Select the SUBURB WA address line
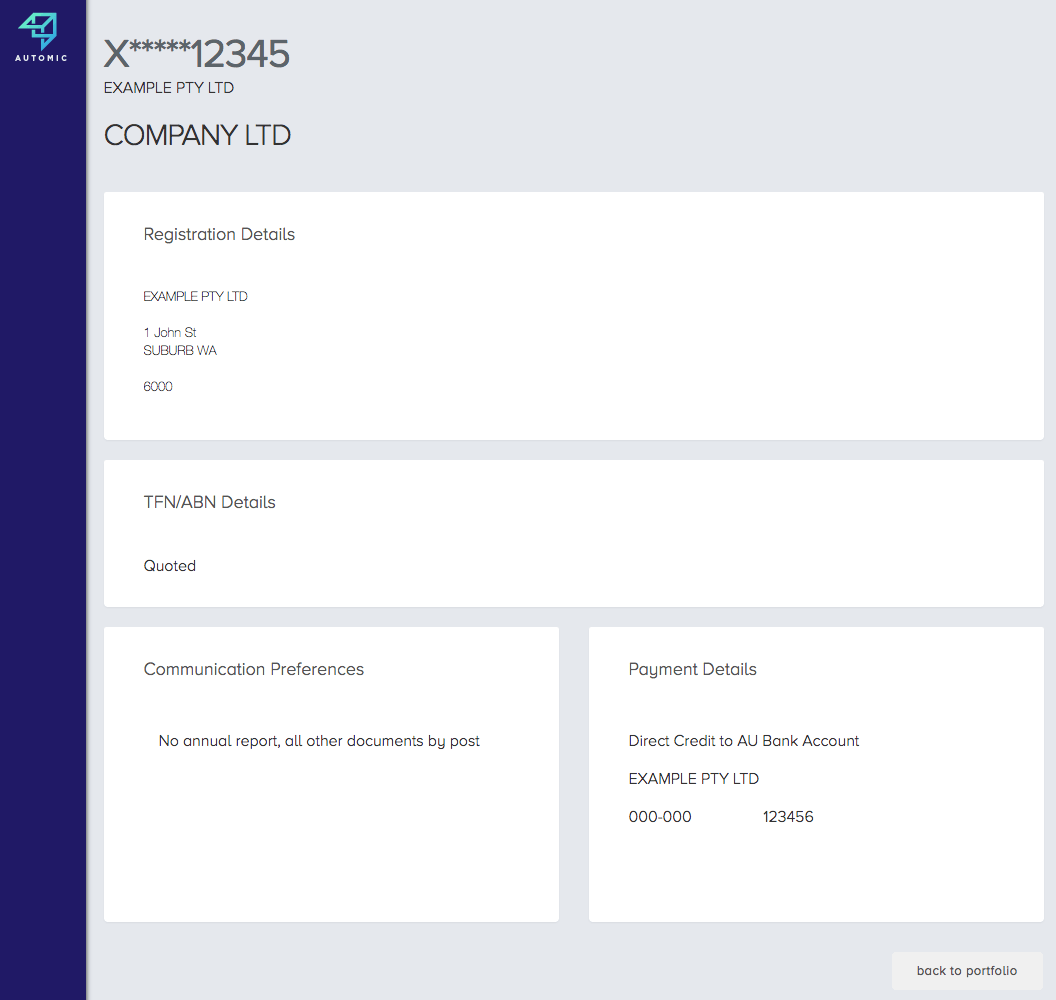The height and width of the screenshot is (1000, 1056). pos(180,350)
